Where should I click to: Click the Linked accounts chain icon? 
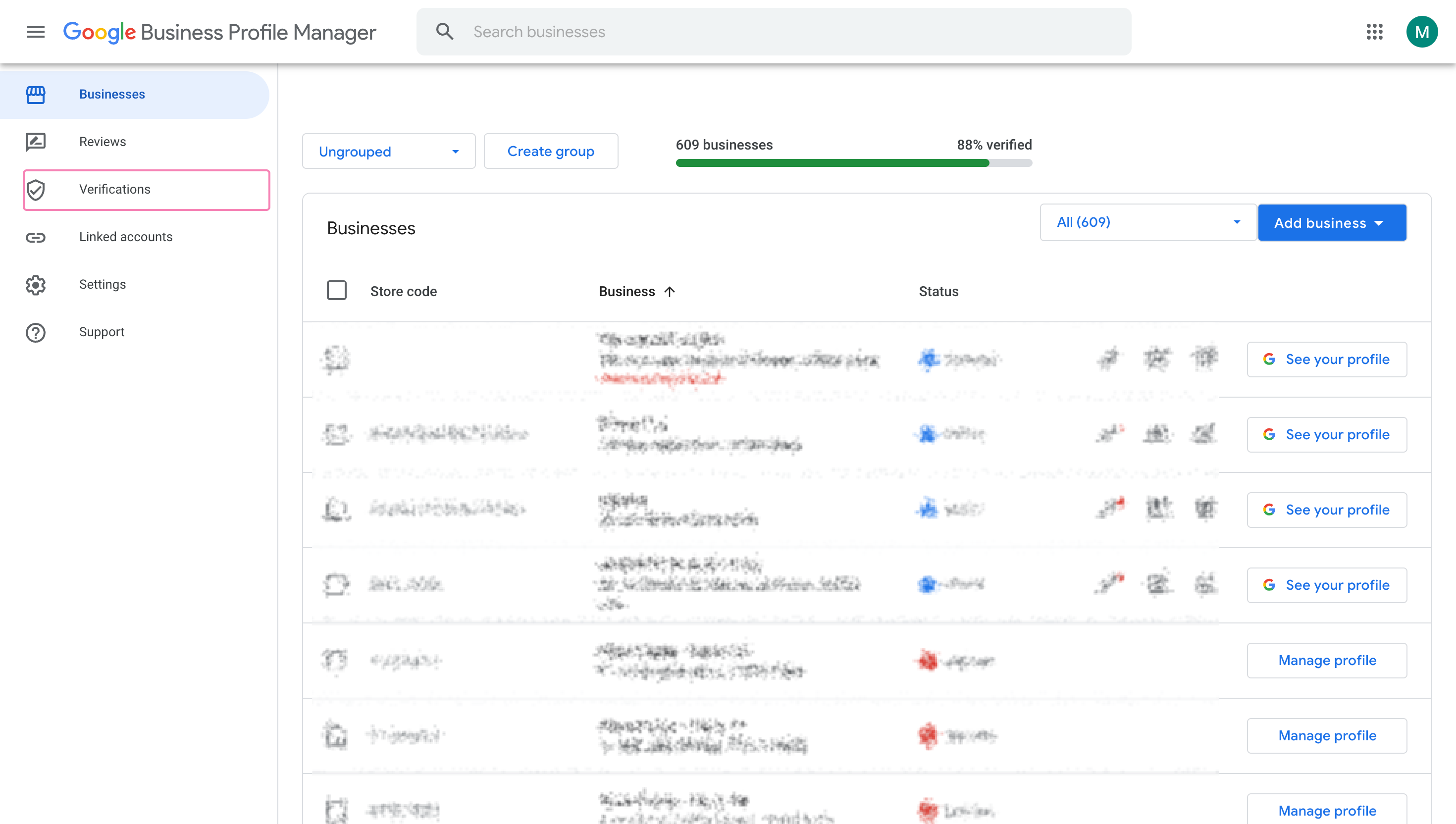[x=35, y=237]
